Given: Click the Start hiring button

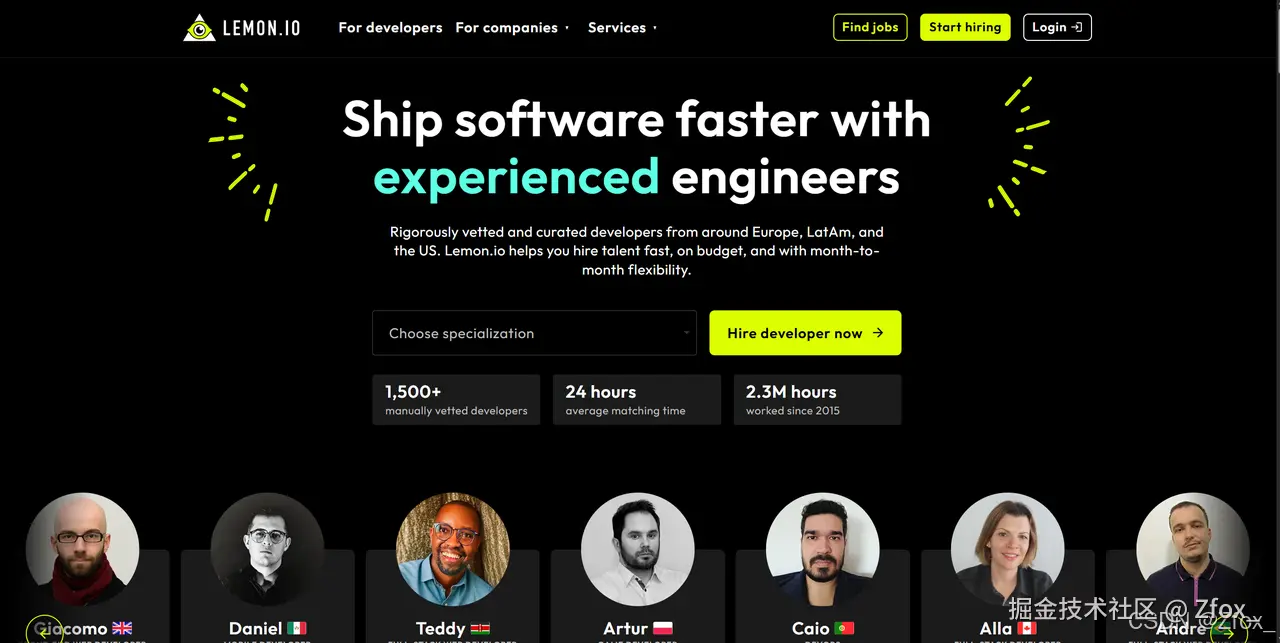Looking at the screenshot, I should (x=965, y=27).
